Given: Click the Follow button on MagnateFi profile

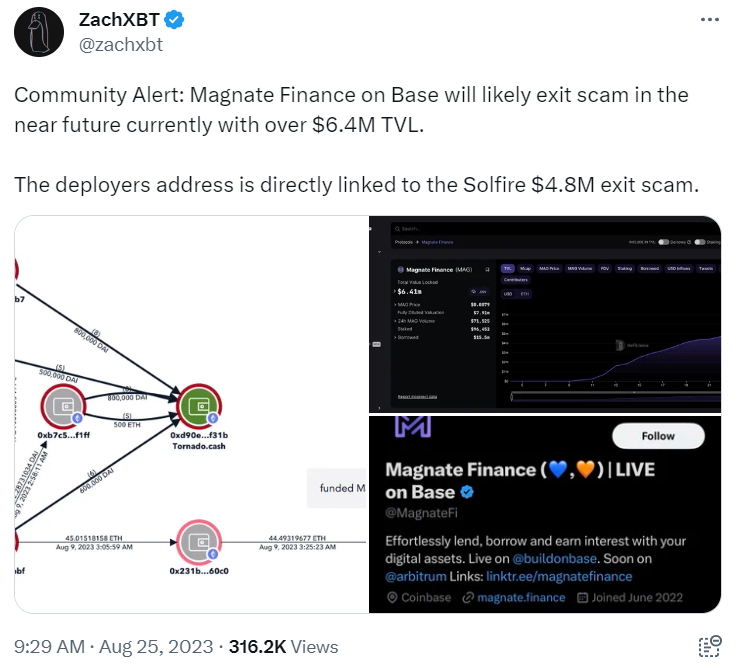Looking at the screenshot, I should point(658,436).
